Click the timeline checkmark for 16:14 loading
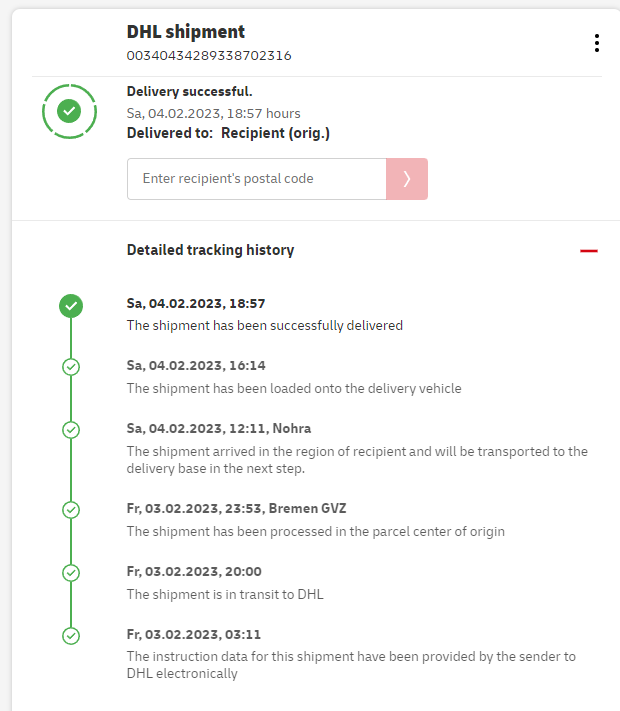 pos(70,367)
